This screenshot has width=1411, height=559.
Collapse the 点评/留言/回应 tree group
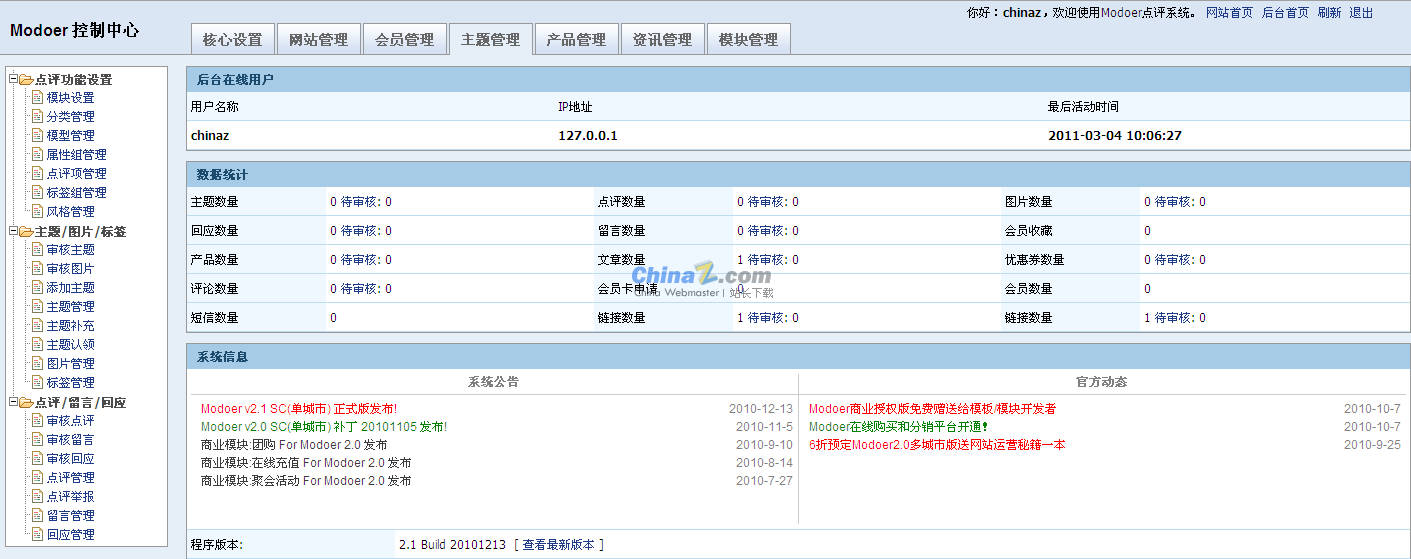13,402
